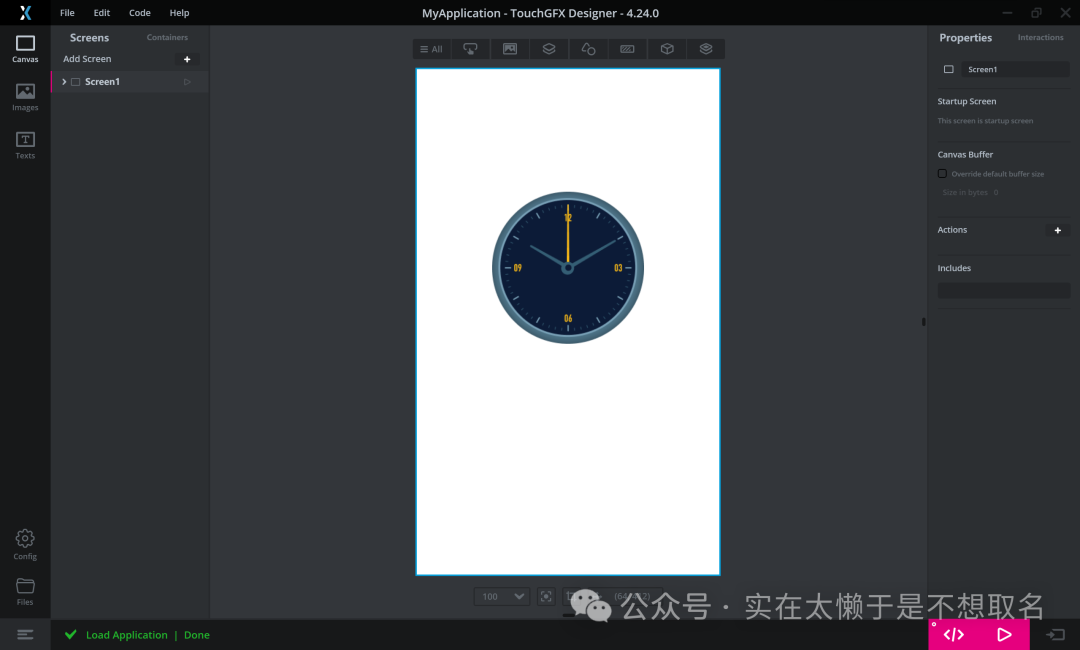Open the Progress Indicators widget category

tap(627, 49)
